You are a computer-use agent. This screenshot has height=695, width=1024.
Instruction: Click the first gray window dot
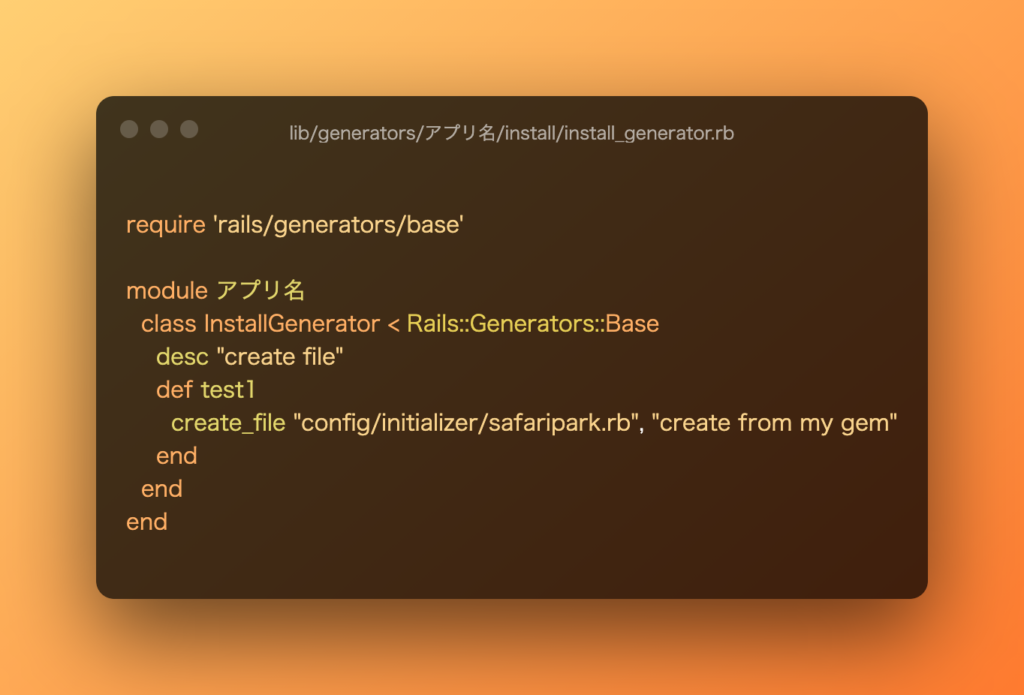(129, 129)
